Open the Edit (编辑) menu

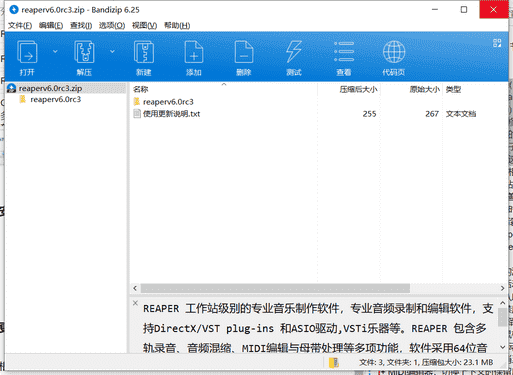(51, 25)
